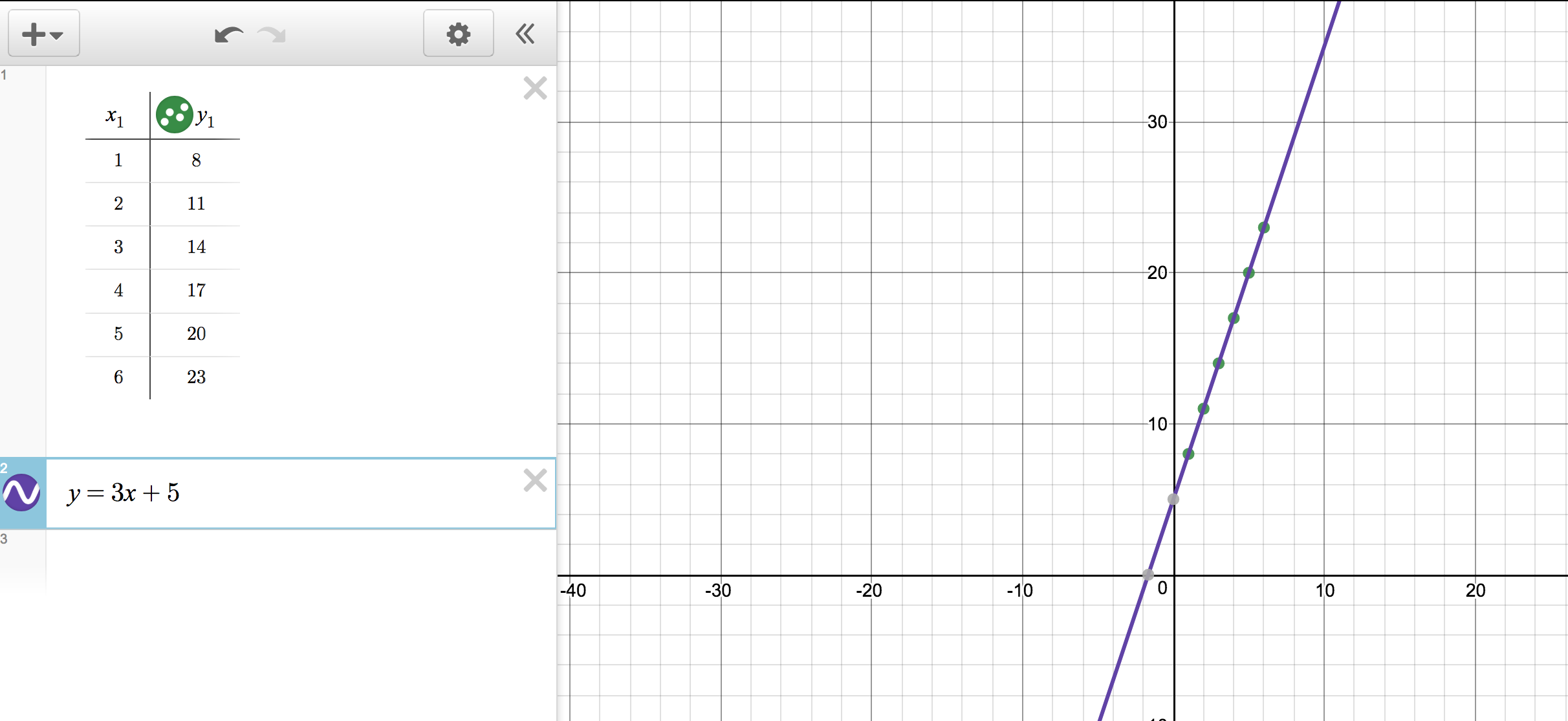Click the gray y-intercept point

pyautogui.click(x=1173, y=499)
